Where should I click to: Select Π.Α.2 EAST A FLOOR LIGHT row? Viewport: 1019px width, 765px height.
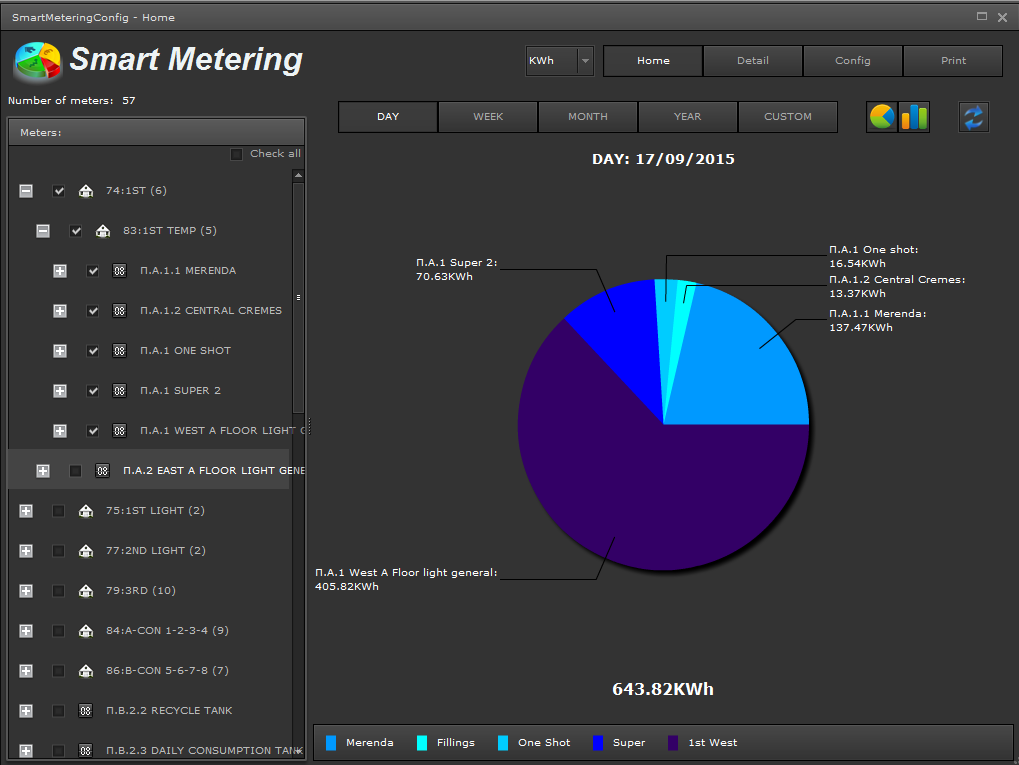pos(212,471)
